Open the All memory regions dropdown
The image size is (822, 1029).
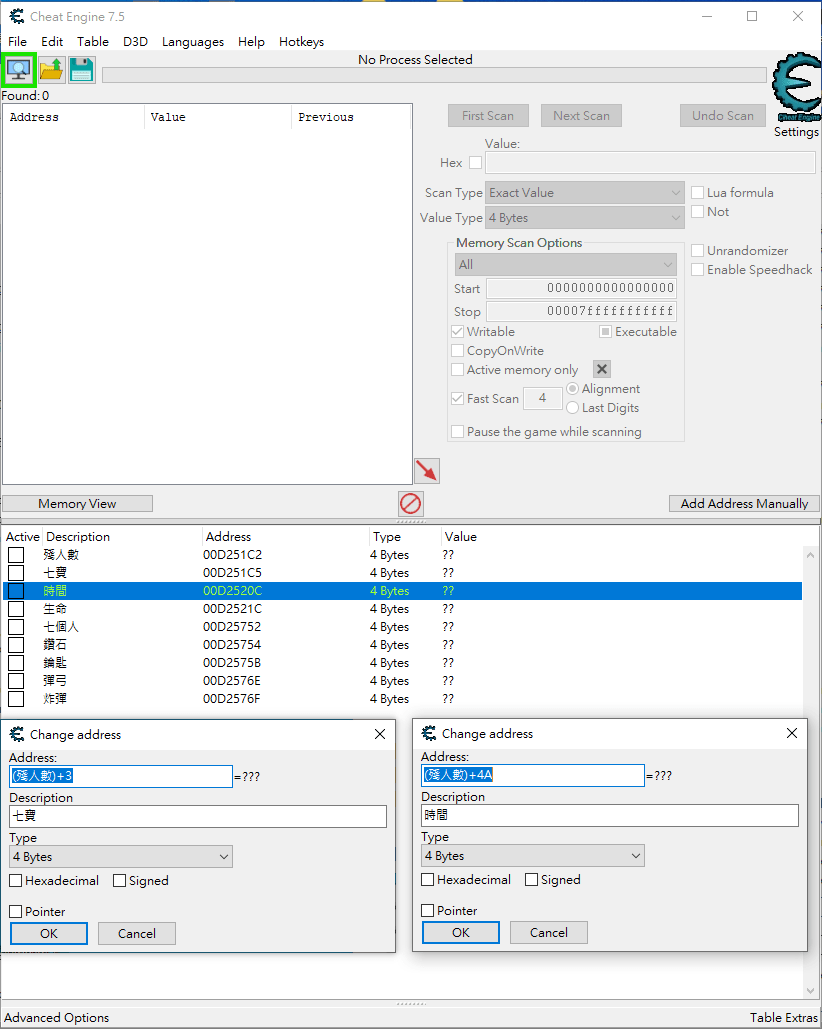click(x=565, y=262)
